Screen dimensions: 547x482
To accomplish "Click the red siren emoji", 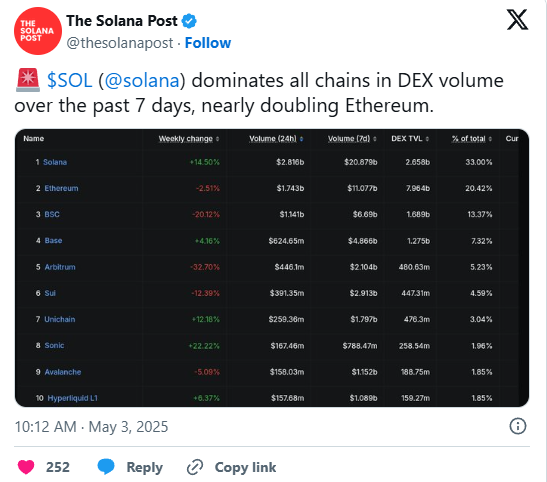I will click(x=28, y=80).
